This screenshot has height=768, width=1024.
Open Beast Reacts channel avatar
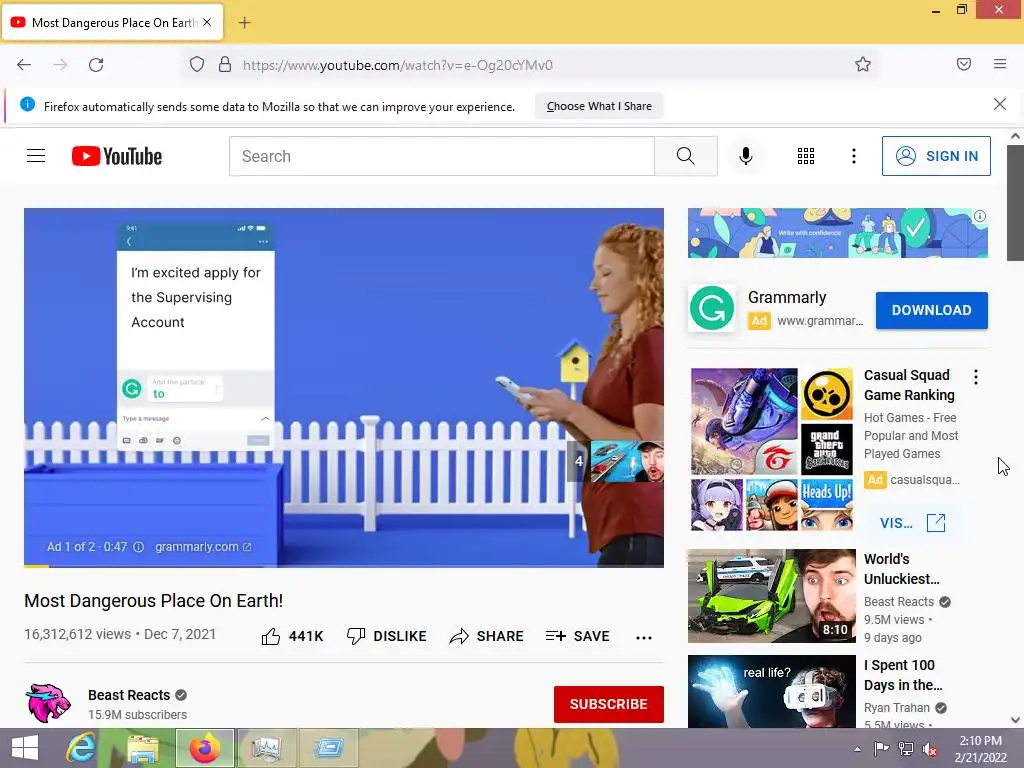48,703
